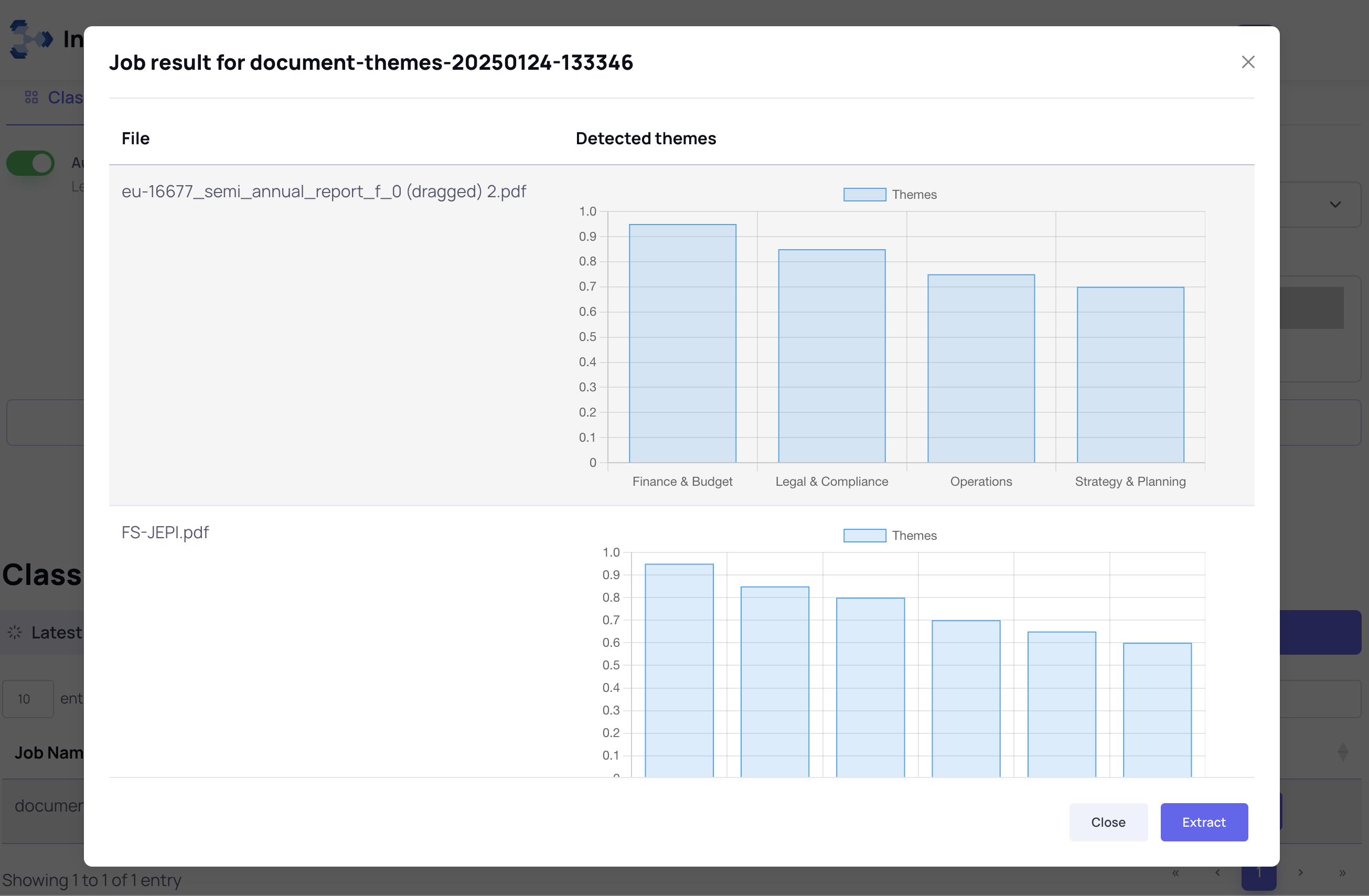Screen dimensions: 1369x896
Task: Click the Classification tab grid icon
Action: [31, 97]
